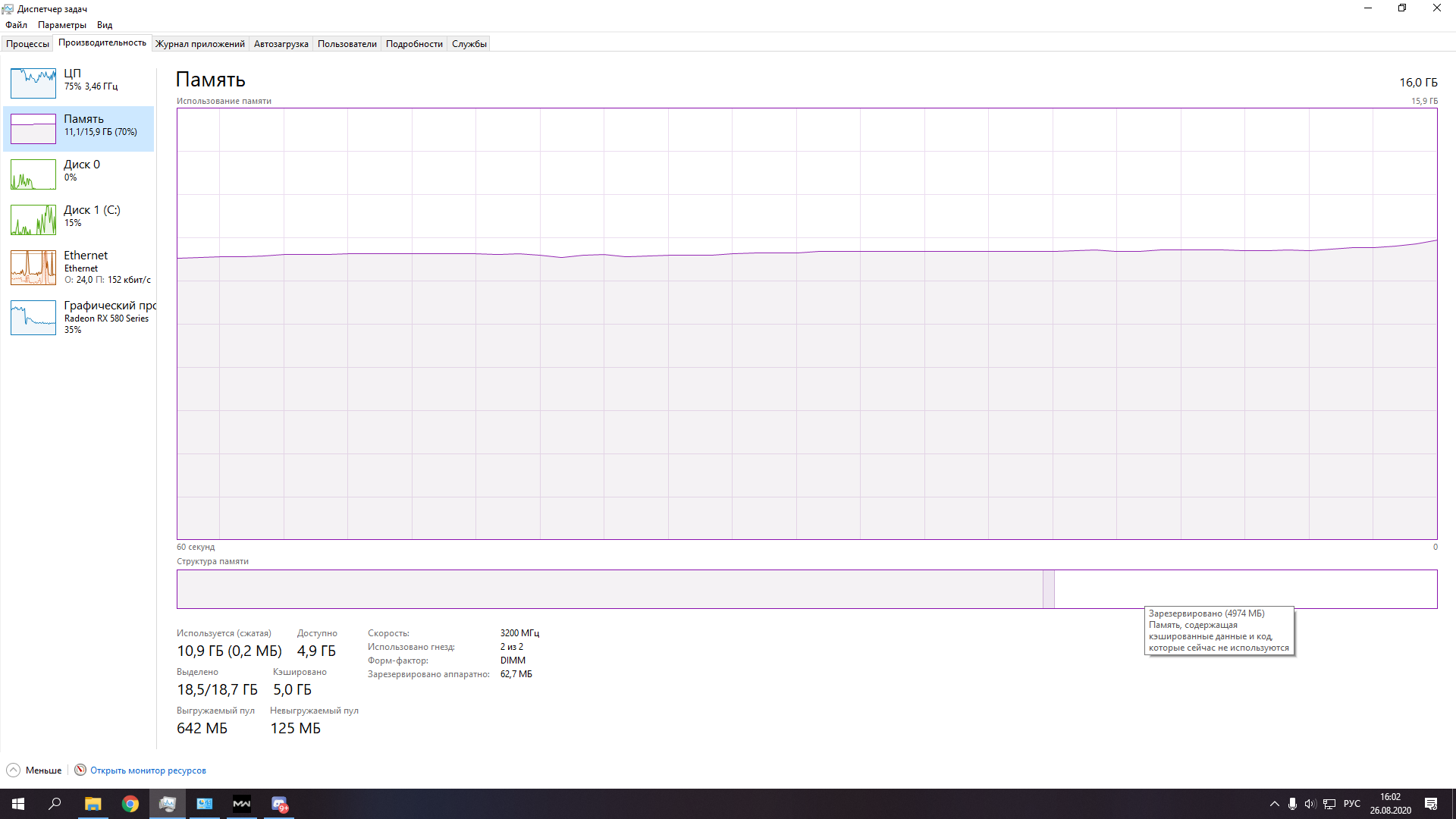Click the 125 МБ non-paged pool value
Image resolution: width=1456 pixels, height=819 pixels.
click(295, 729)
